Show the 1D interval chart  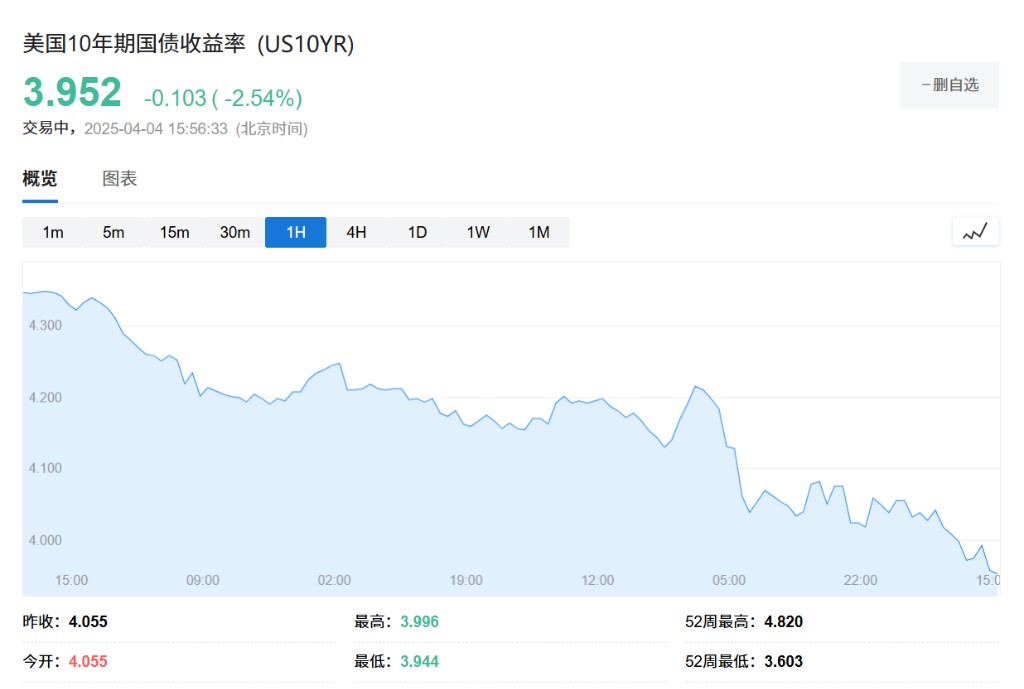pos(417,232)
